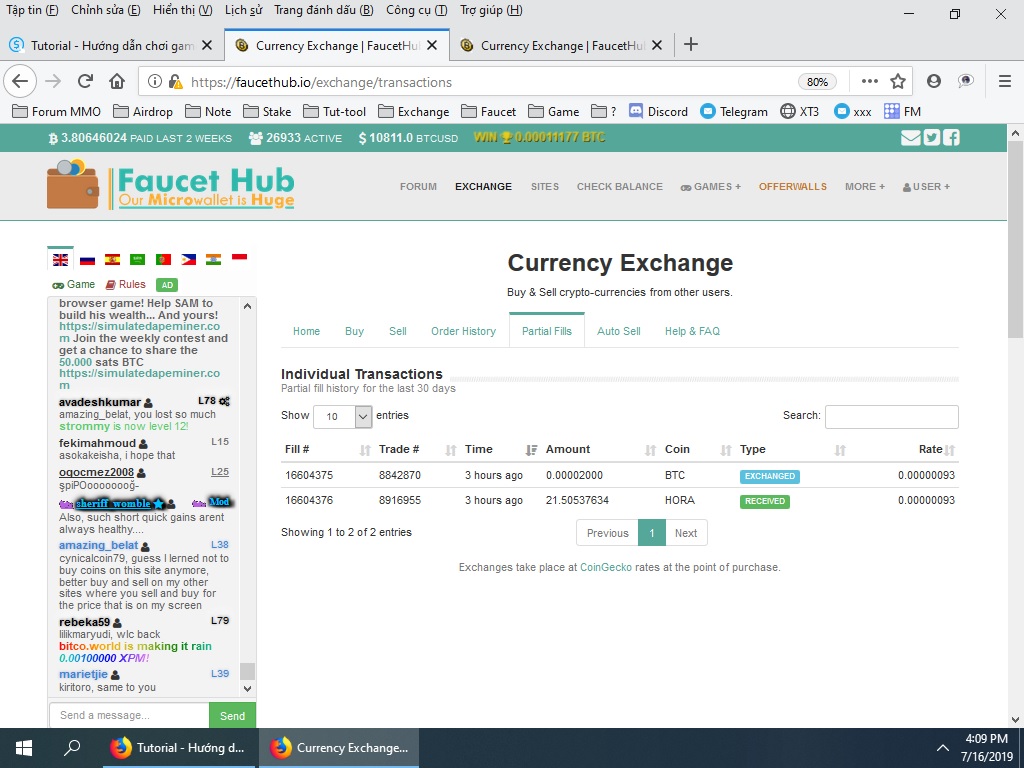Select Portuguese chat flag
1024x768 pixels.
tap(163, 259)
